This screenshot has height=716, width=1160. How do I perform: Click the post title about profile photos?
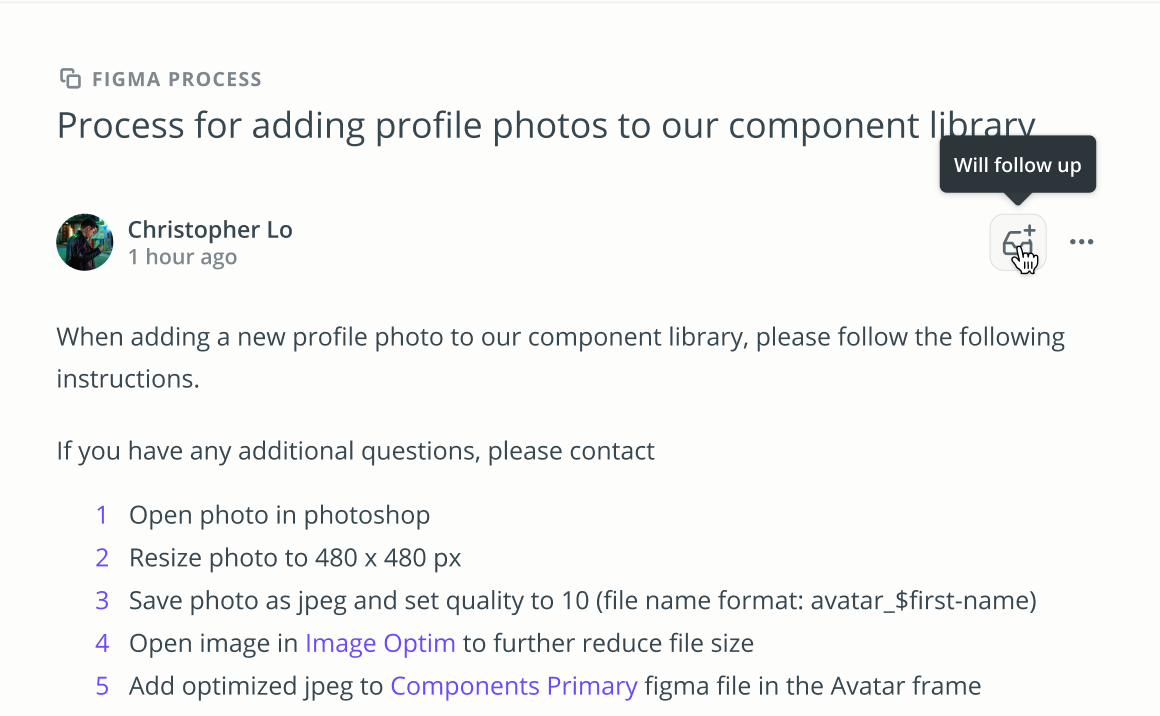(545, 126)
